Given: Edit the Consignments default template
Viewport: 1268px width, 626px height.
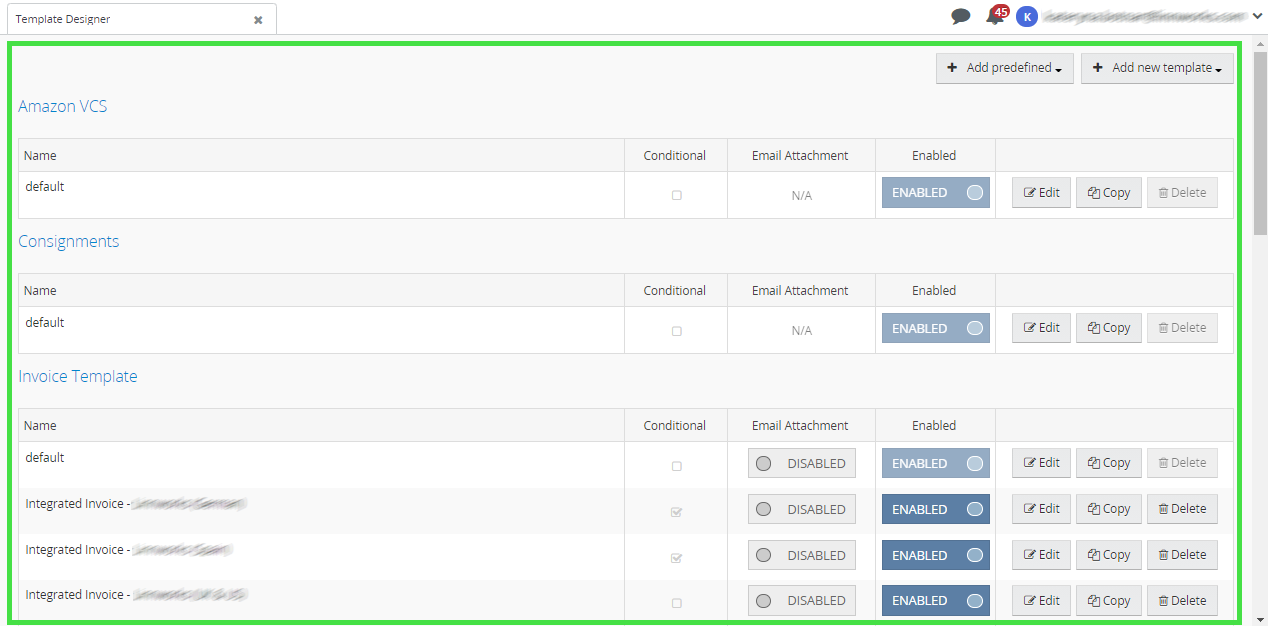Looking at the screenshot, I should click(1042, 328).
